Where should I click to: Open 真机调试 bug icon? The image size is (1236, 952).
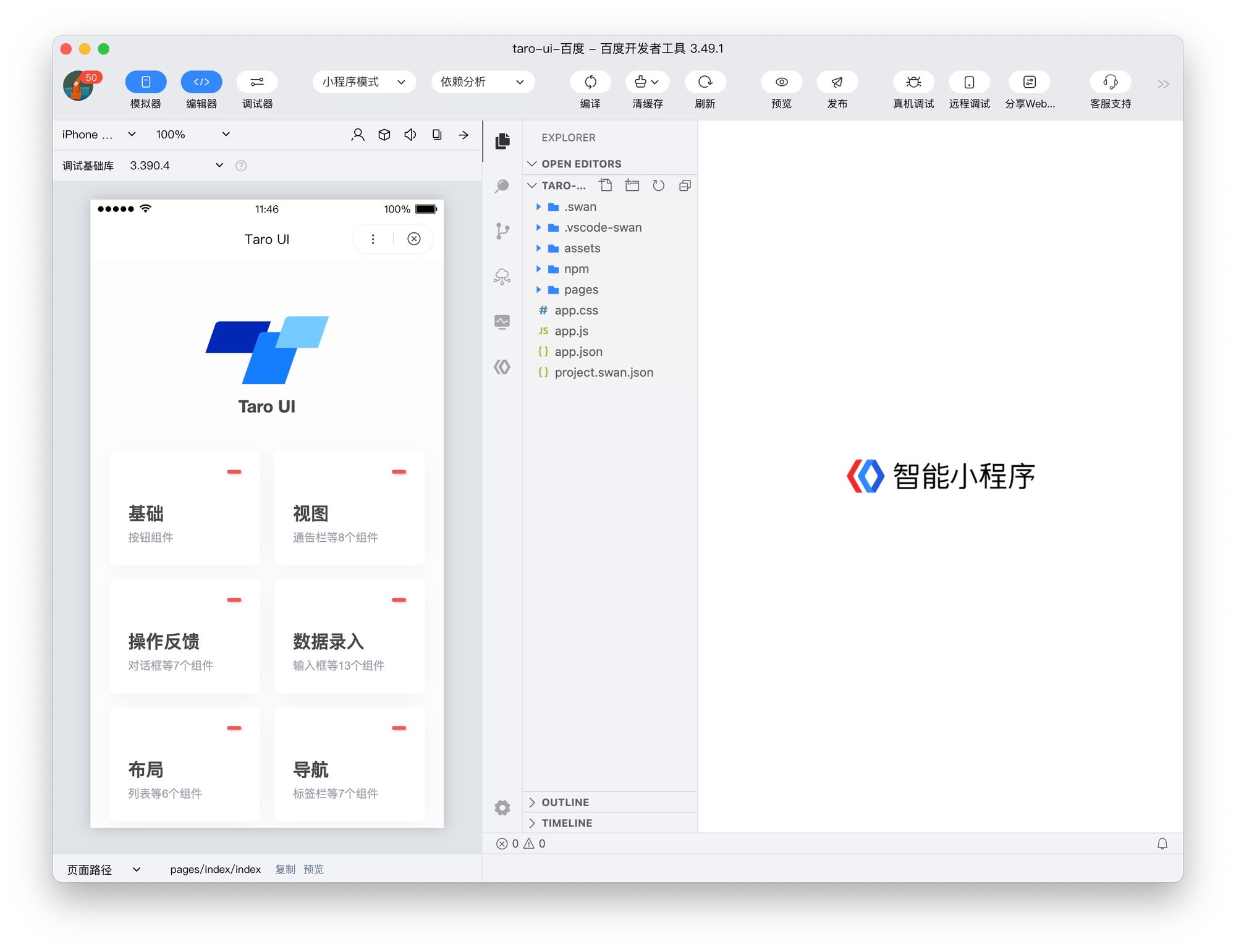click(913, 82)
